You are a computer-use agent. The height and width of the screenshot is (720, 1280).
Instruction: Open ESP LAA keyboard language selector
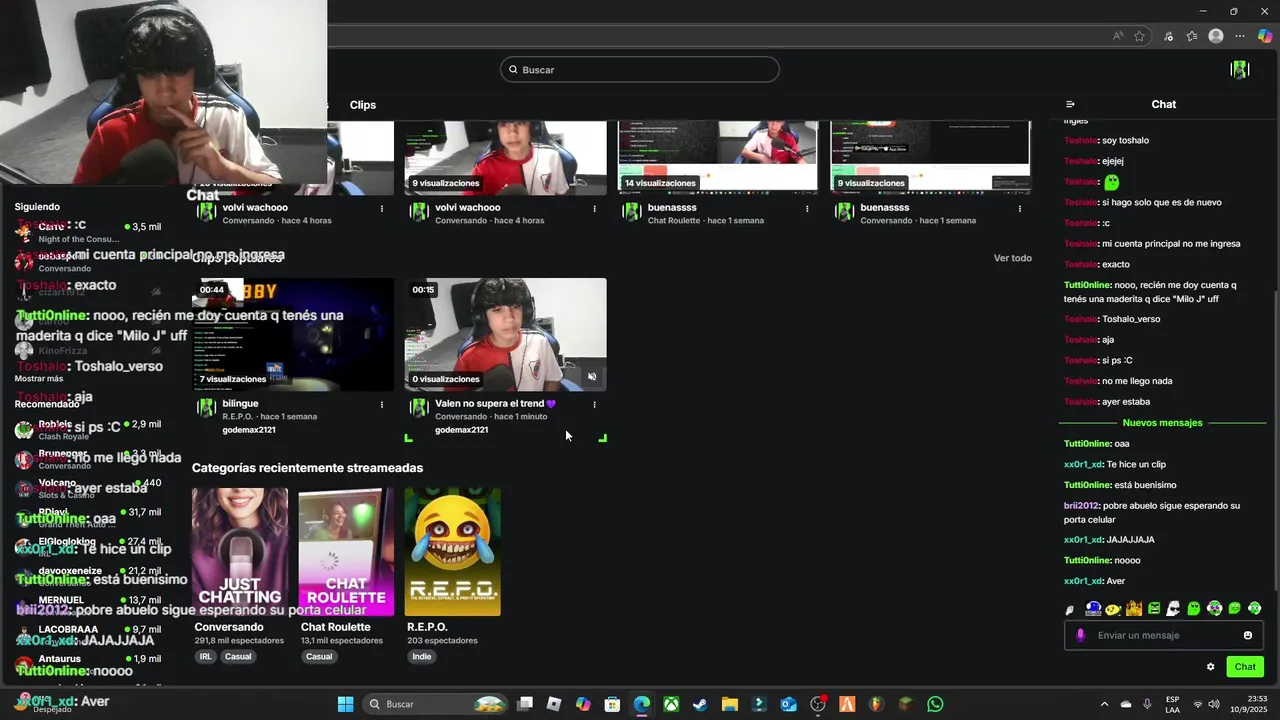[1172, 704]
